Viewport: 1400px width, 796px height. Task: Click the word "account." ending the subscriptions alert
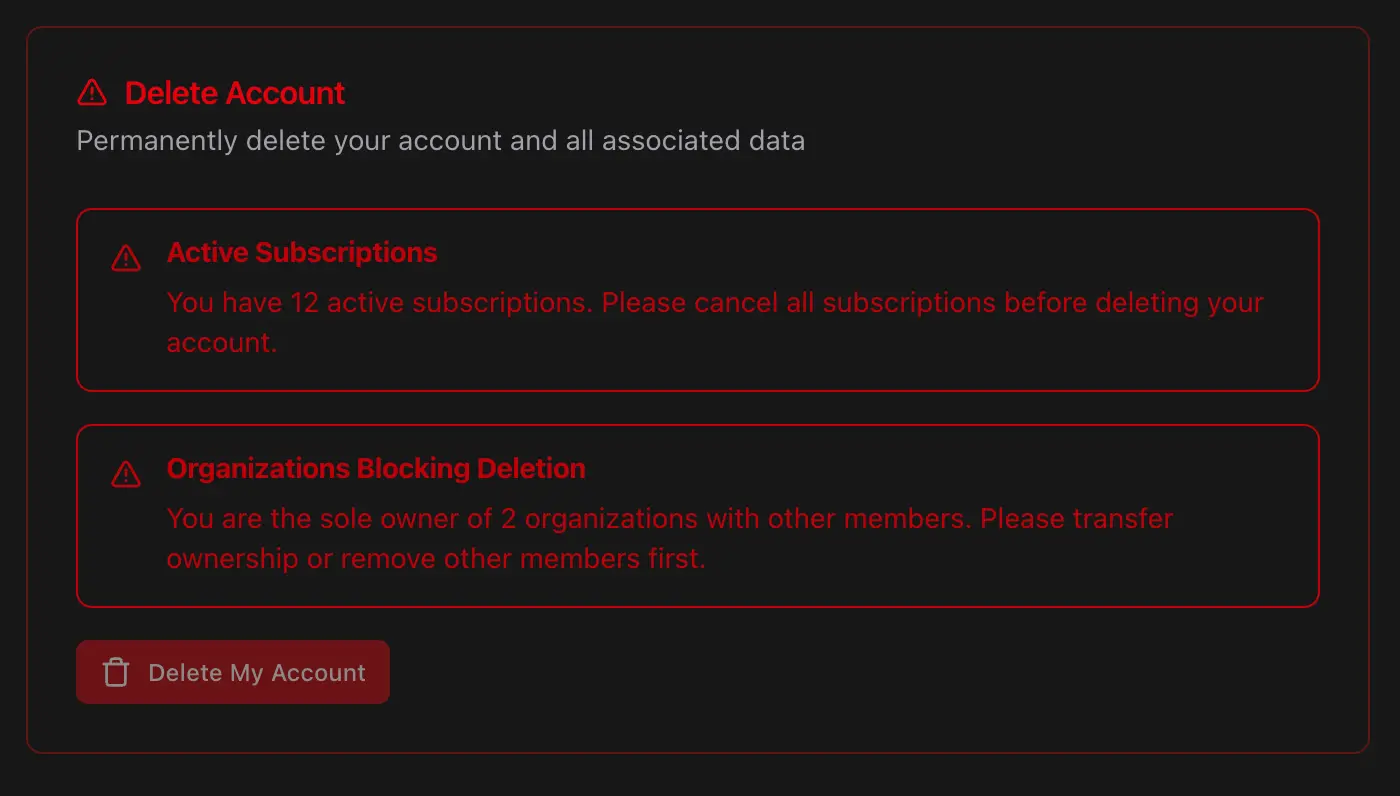pyautogui.click(x=221, y=343)
